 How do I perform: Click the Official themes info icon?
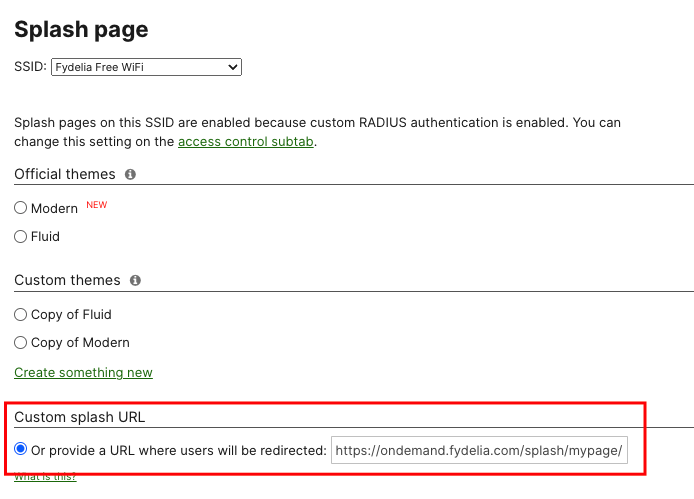click(x=130, y=174)
